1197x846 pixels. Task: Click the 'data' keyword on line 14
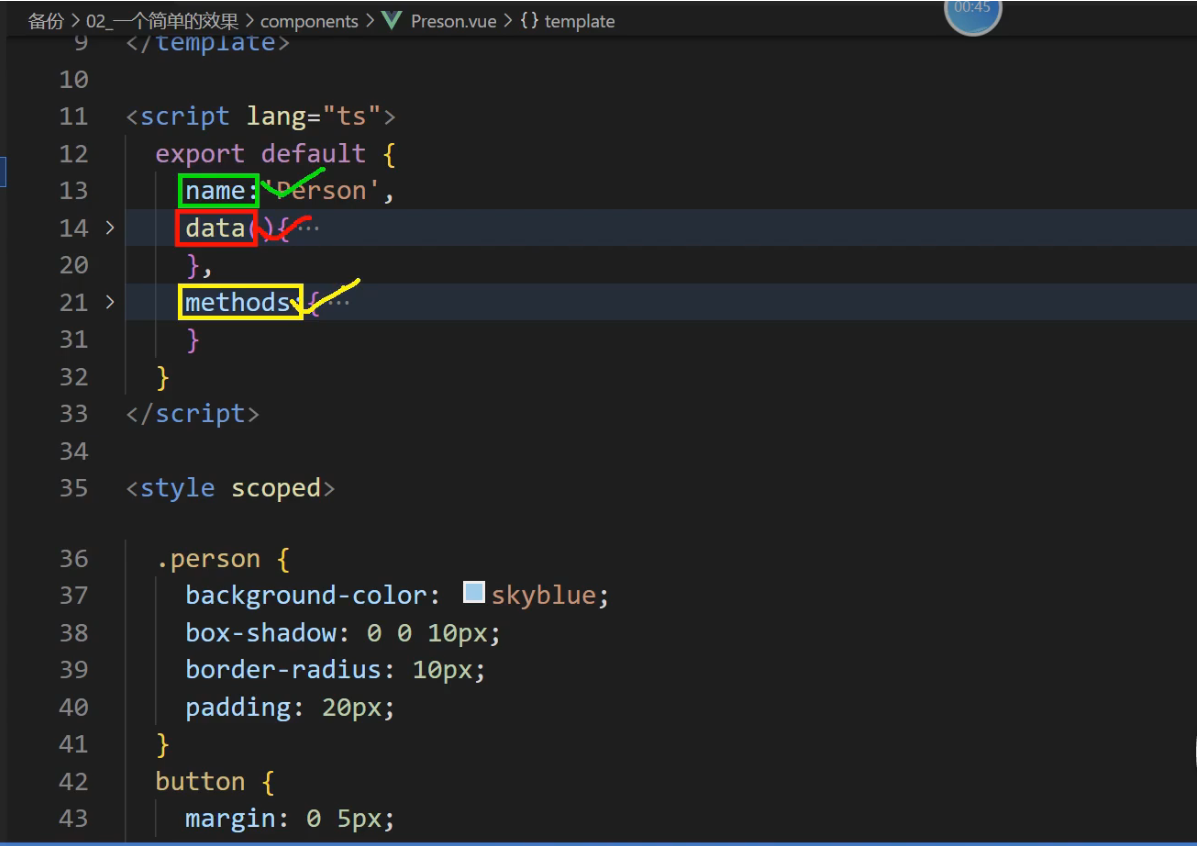coord(215,228)
